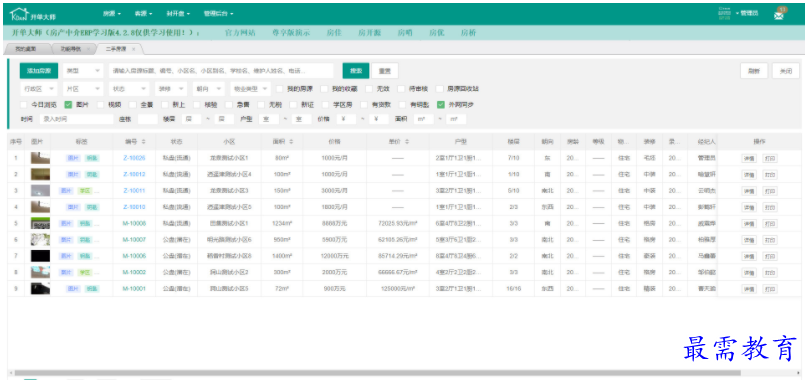Screen dimensions: 805x380
Task: Open the photo thumbnail of listing M-10001
Action: click(x=40, y=289)
